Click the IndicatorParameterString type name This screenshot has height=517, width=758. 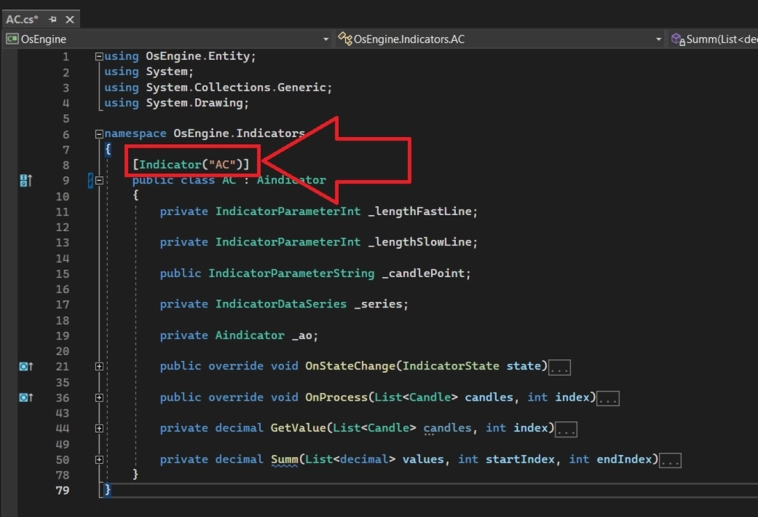pyautogui.click(x=291, y=273)
